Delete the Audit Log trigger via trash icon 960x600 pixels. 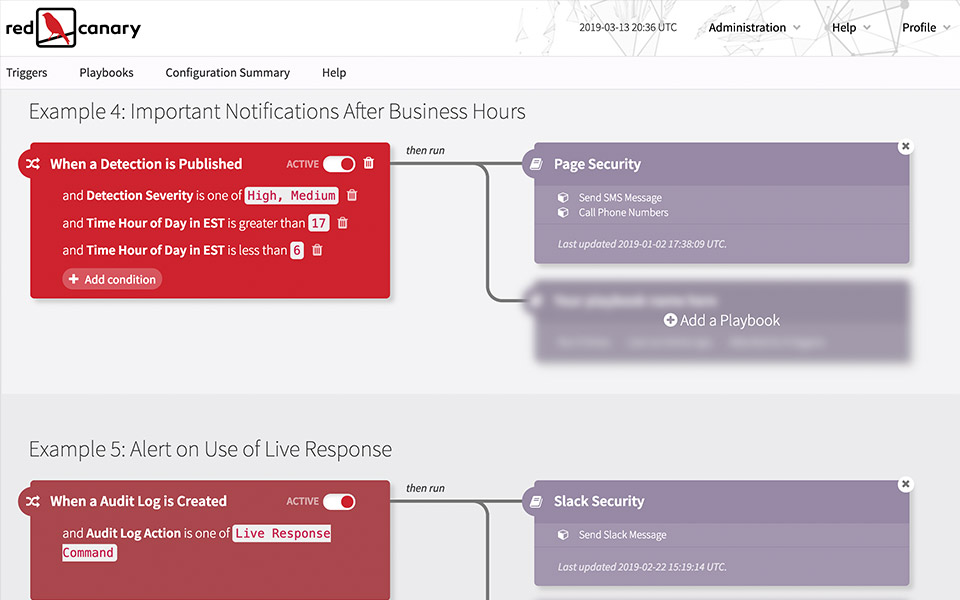[369, 501]
